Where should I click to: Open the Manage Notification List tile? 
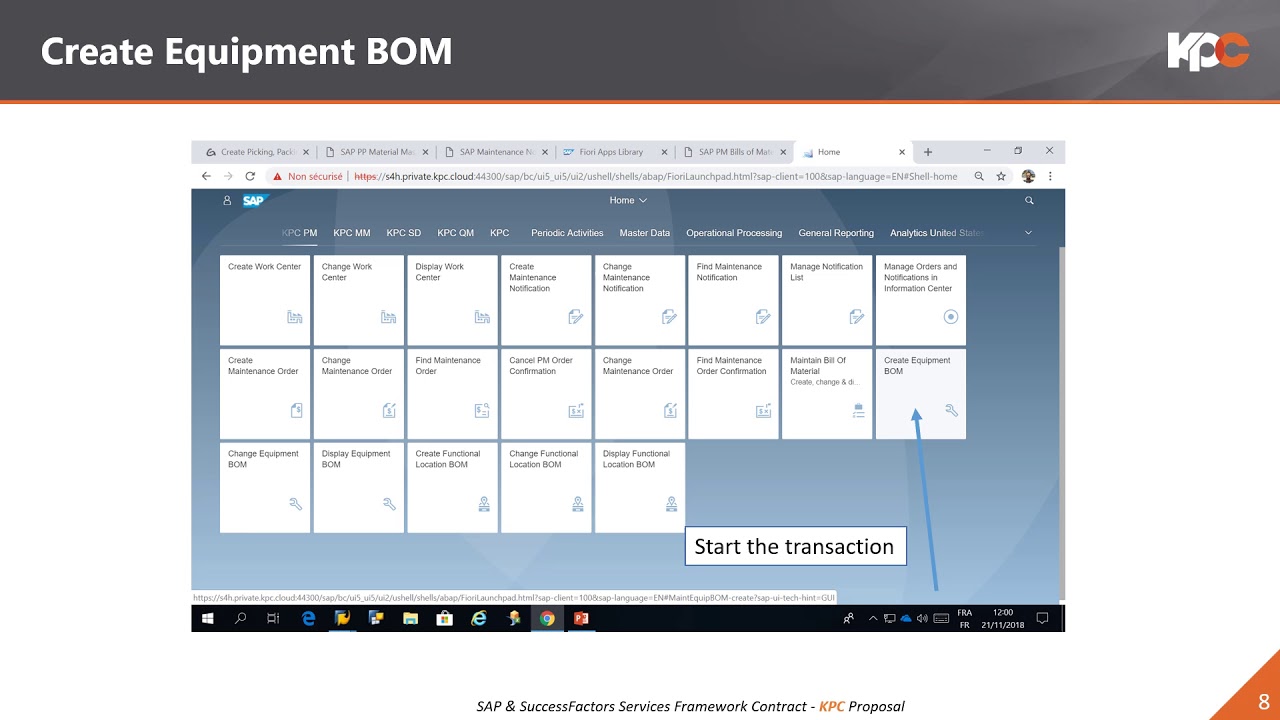[x=827, y=300]
